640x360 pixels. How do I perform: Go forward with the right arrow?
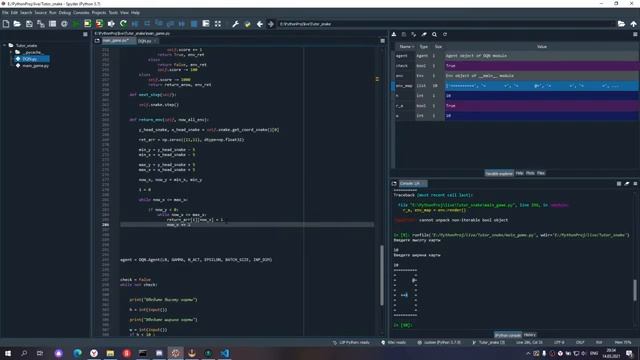click(x=271, y=24)
